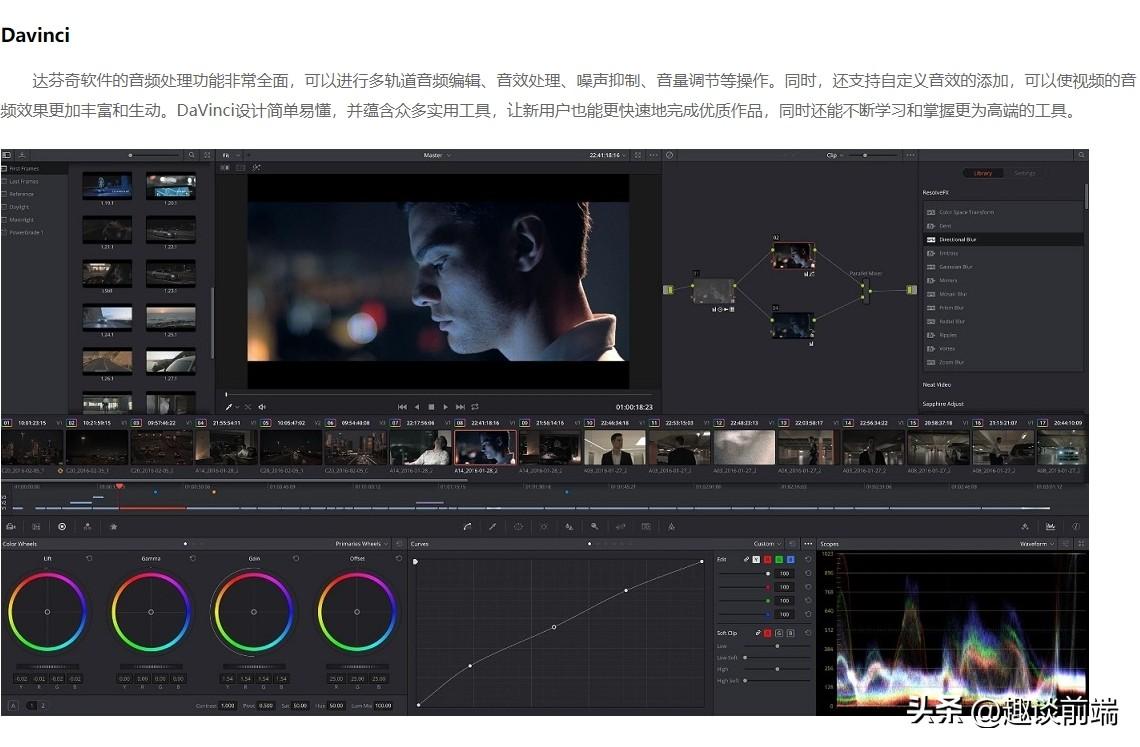
Task: Click the highlight wand icon above the viewer
Action: tap(257, 168)
